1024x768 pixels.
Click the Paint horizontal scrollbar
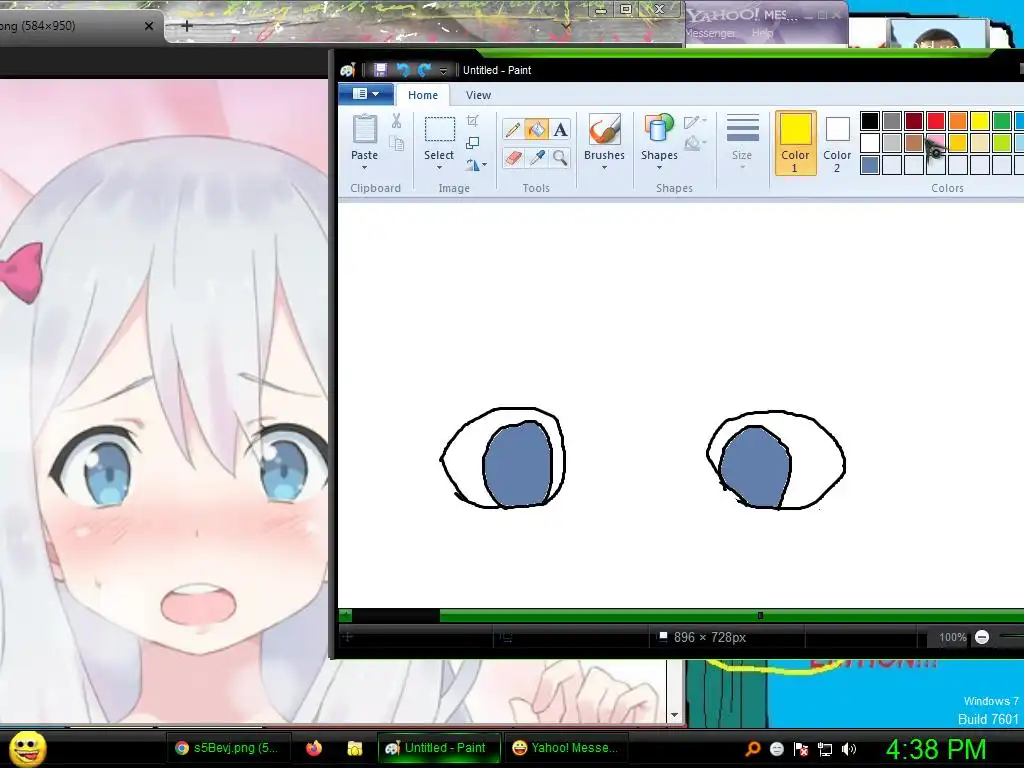click(x=731, y=615)
